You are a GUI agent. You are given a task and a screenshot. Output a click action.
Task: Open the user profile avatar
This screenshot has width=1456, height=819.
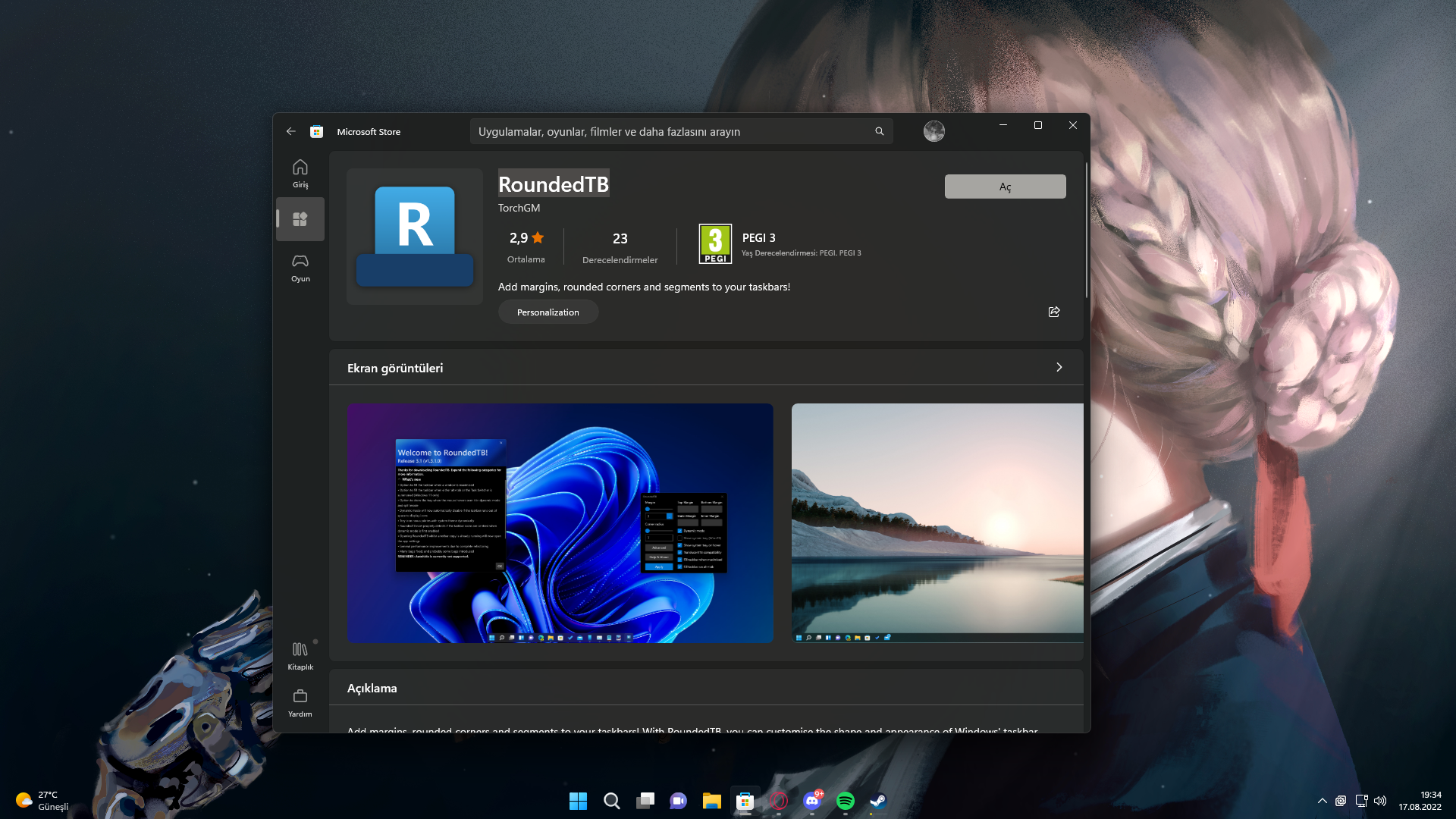(x=934, y=131)
